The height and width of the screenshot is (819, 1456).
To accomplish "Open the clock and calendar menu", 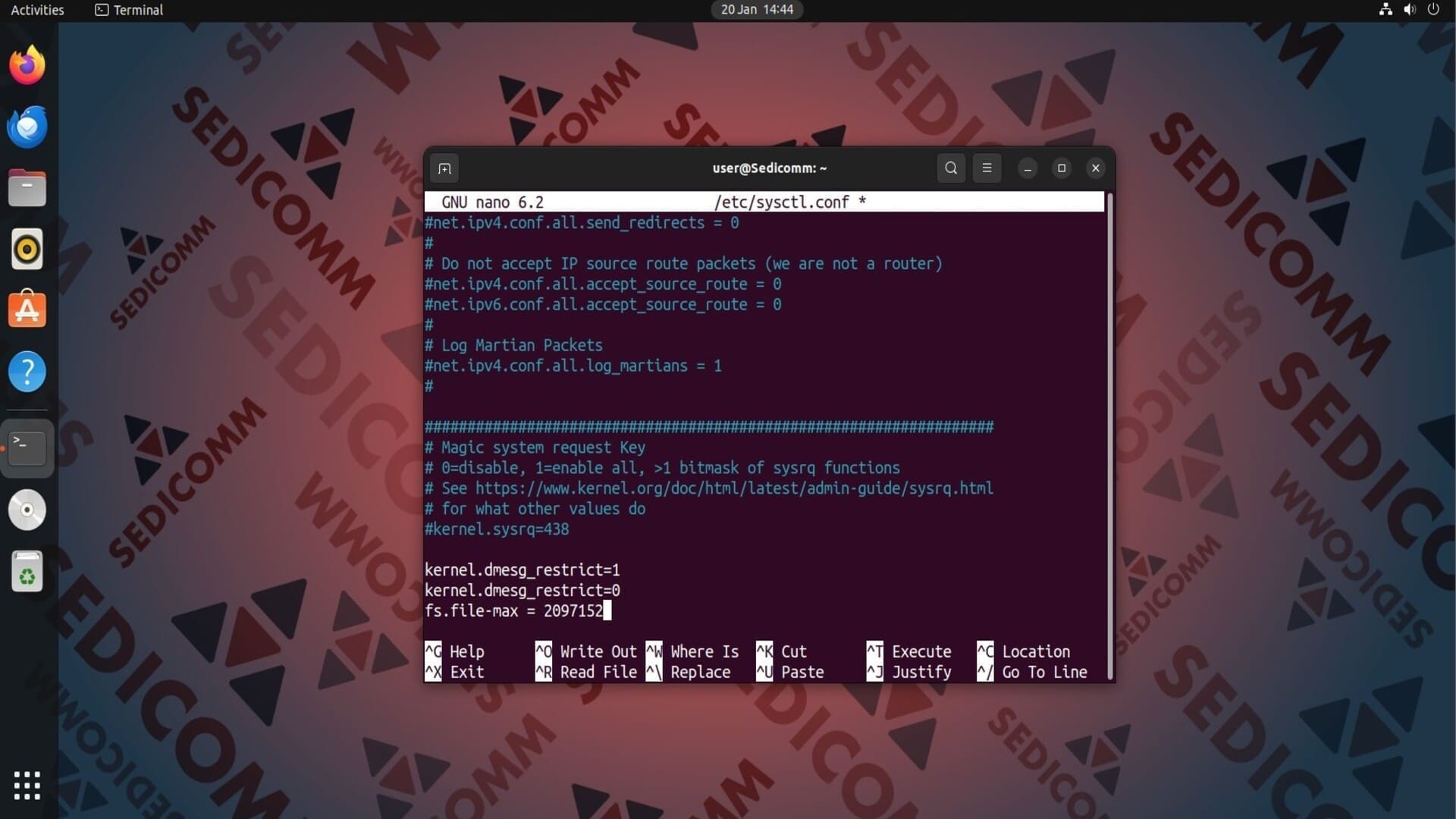I will click(756, 10).
